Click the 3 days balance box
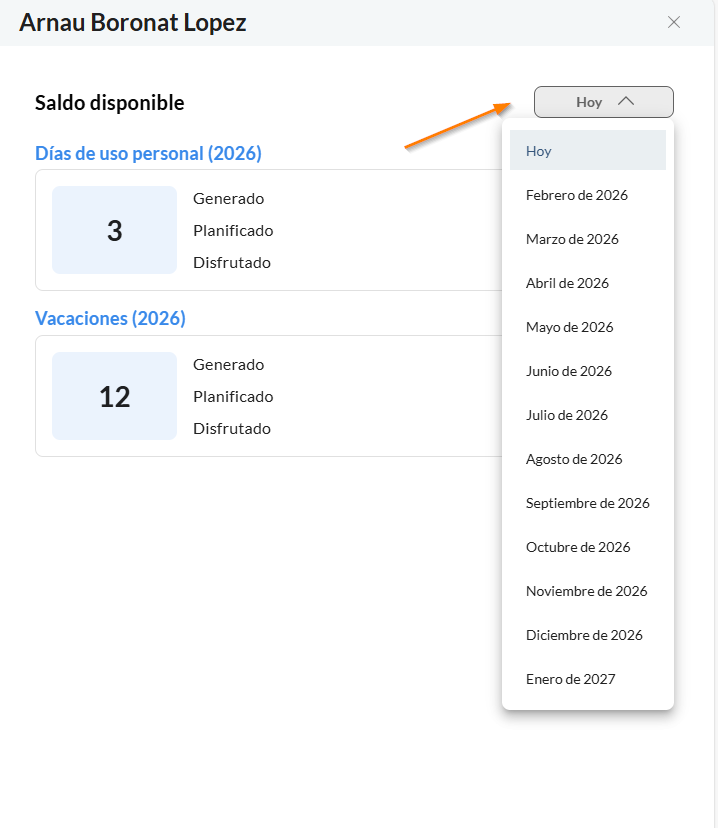 tap(114, 230)
